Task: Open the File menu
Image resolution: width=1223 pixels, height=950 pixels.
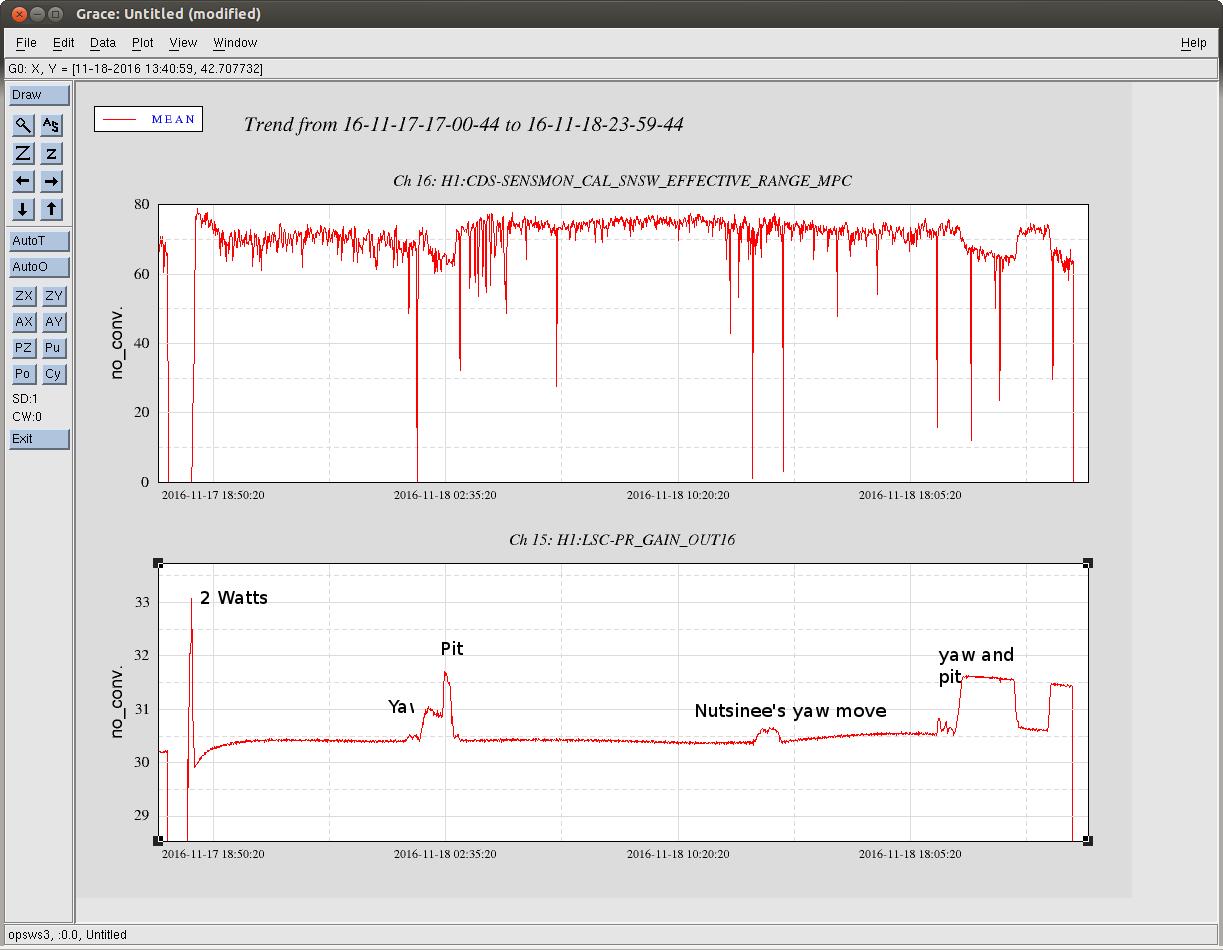Action: click(26, 43)
